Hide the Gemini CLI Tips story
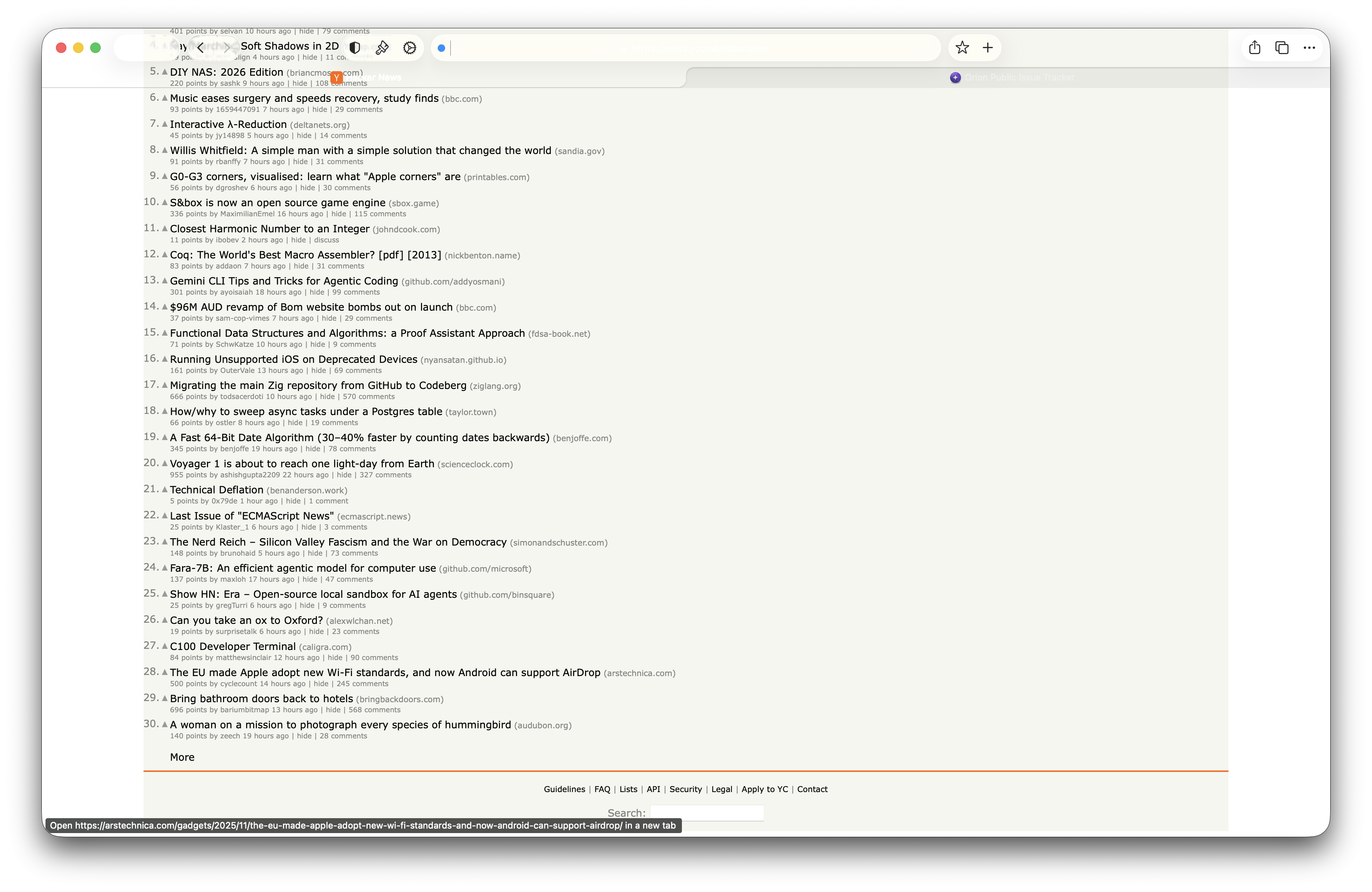Image resolution: width=1372 pixels, height=892 pixels. [x=317, y=292]
